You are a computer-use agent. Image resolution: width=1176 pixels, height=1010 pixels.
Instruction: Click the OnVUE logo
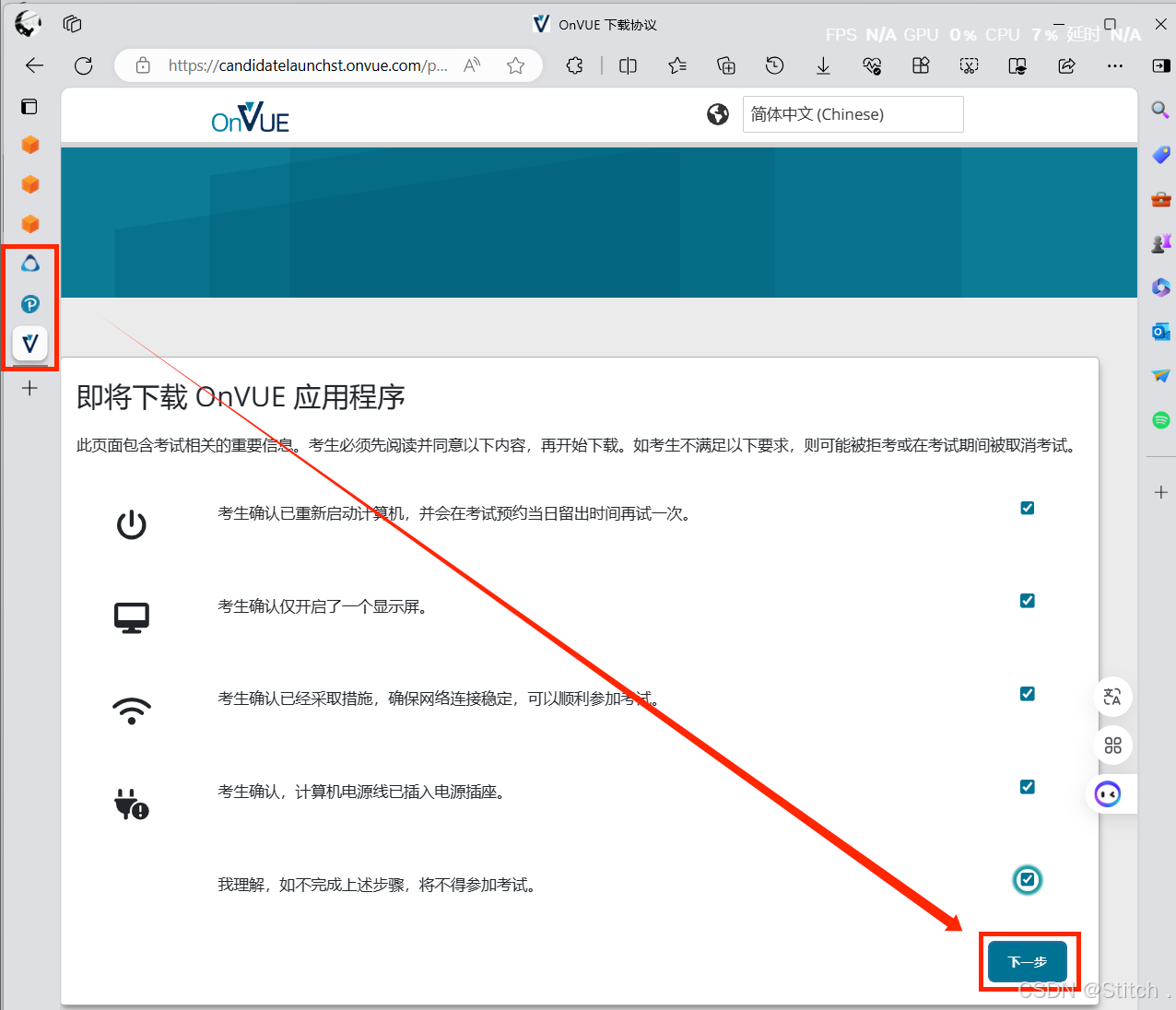point(250,118)
